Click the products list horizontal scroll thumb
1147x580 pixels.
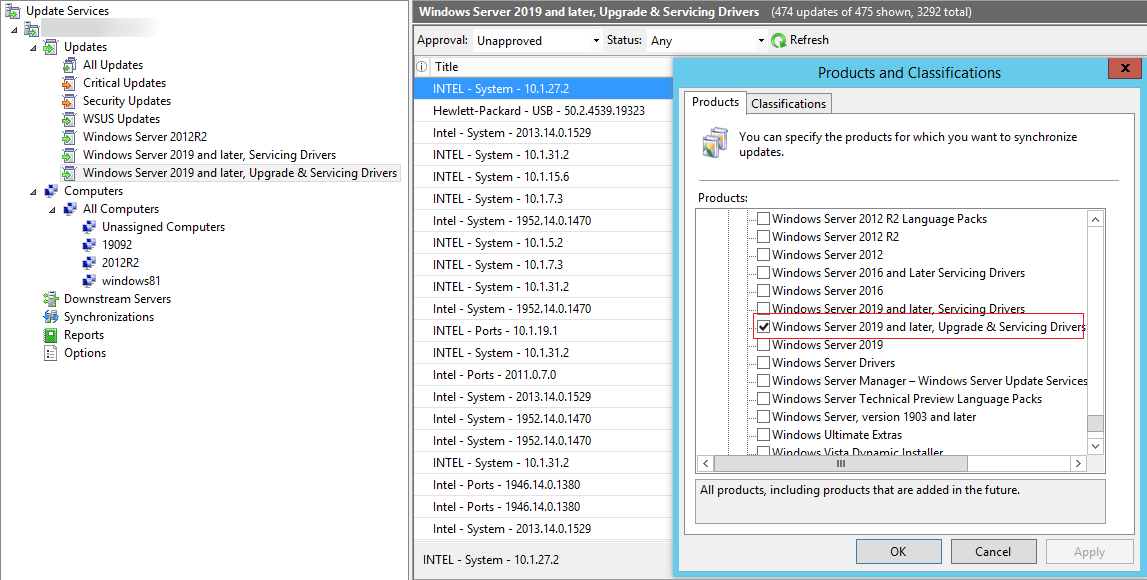[841, 464]
